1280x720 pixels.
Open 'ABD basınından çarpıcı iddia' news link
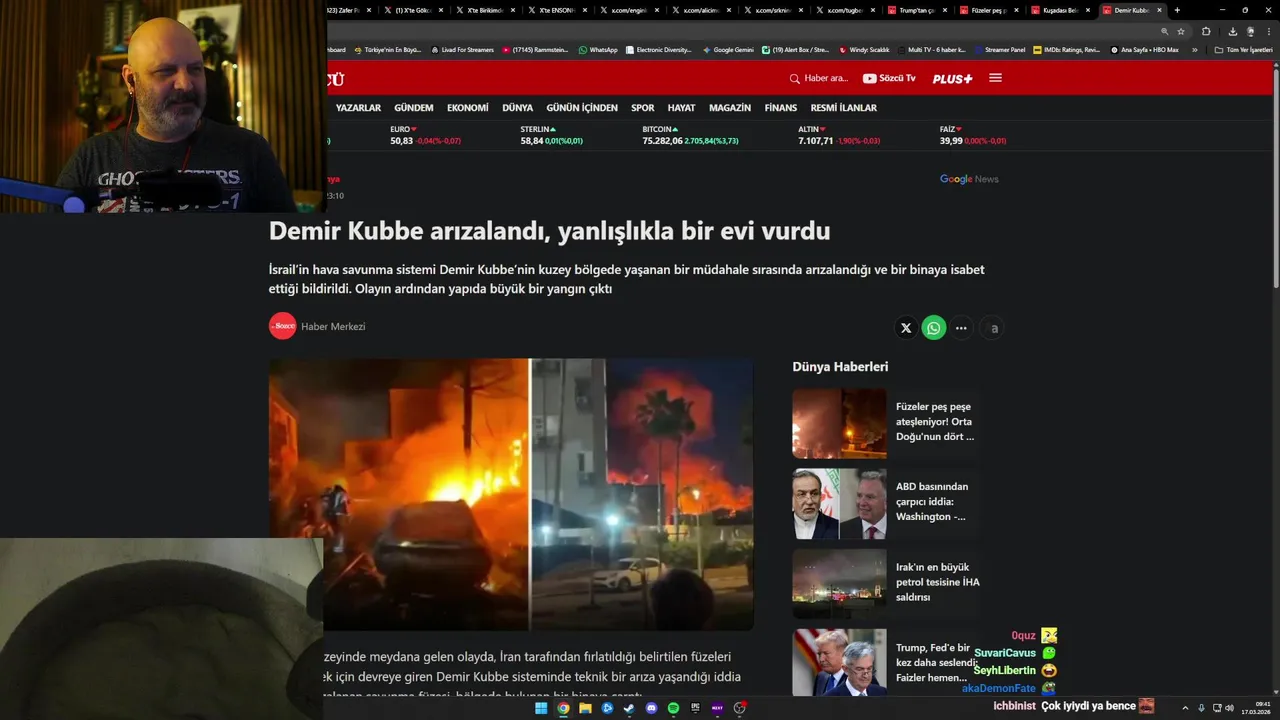coord(932,502)
